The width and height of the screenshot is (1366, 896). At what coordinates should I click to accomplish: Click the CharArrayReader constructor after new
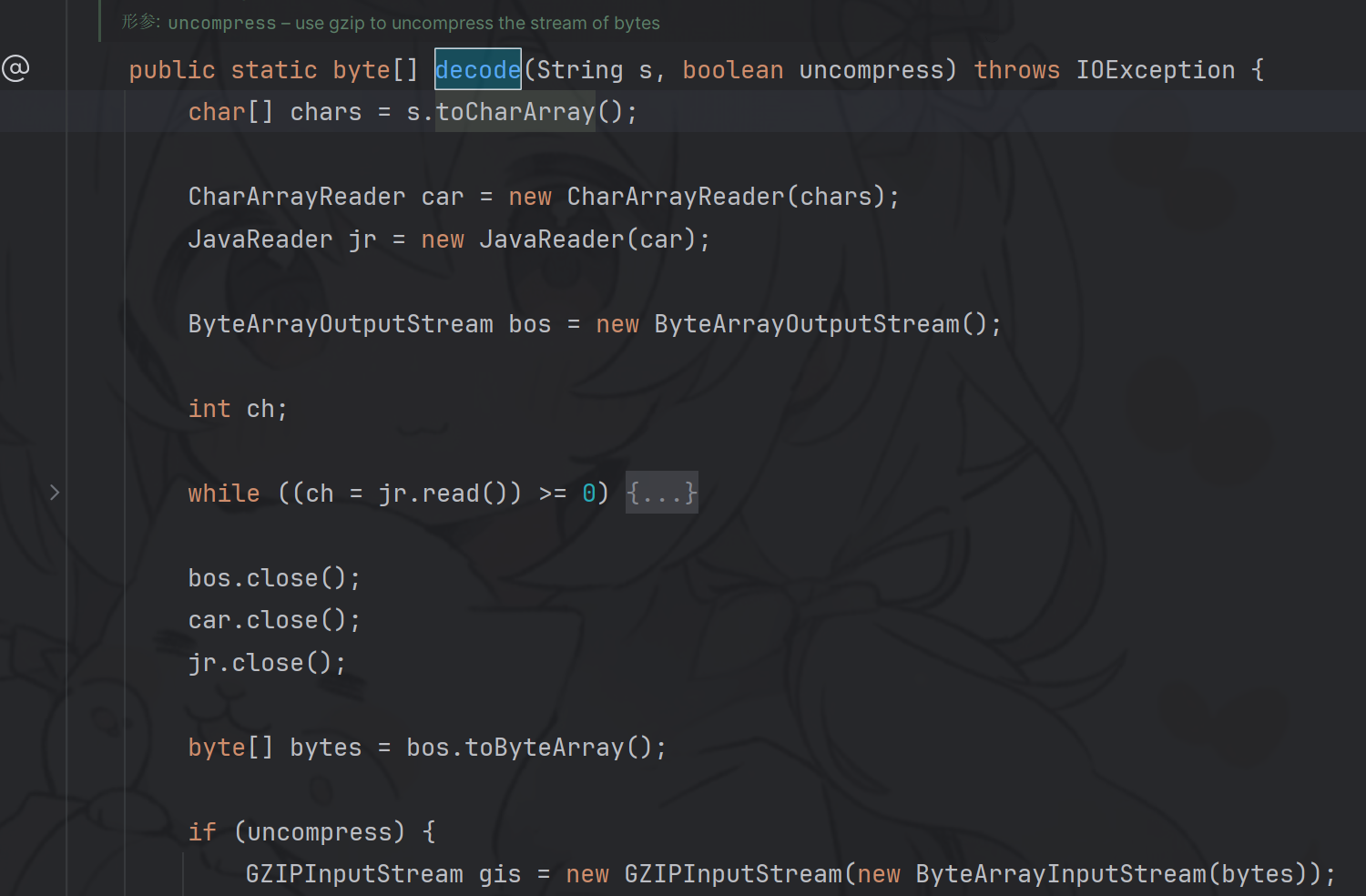675,197
